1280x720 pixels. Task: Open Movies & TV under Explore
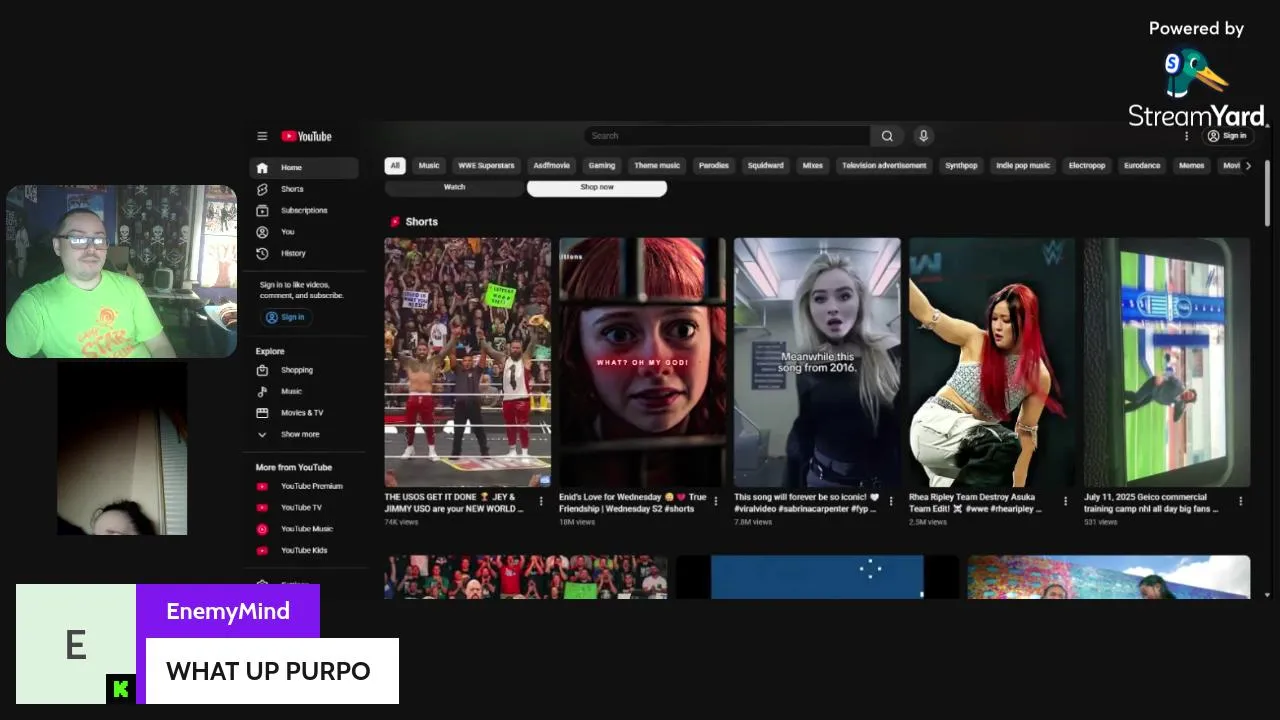click(x=304, y=413)
